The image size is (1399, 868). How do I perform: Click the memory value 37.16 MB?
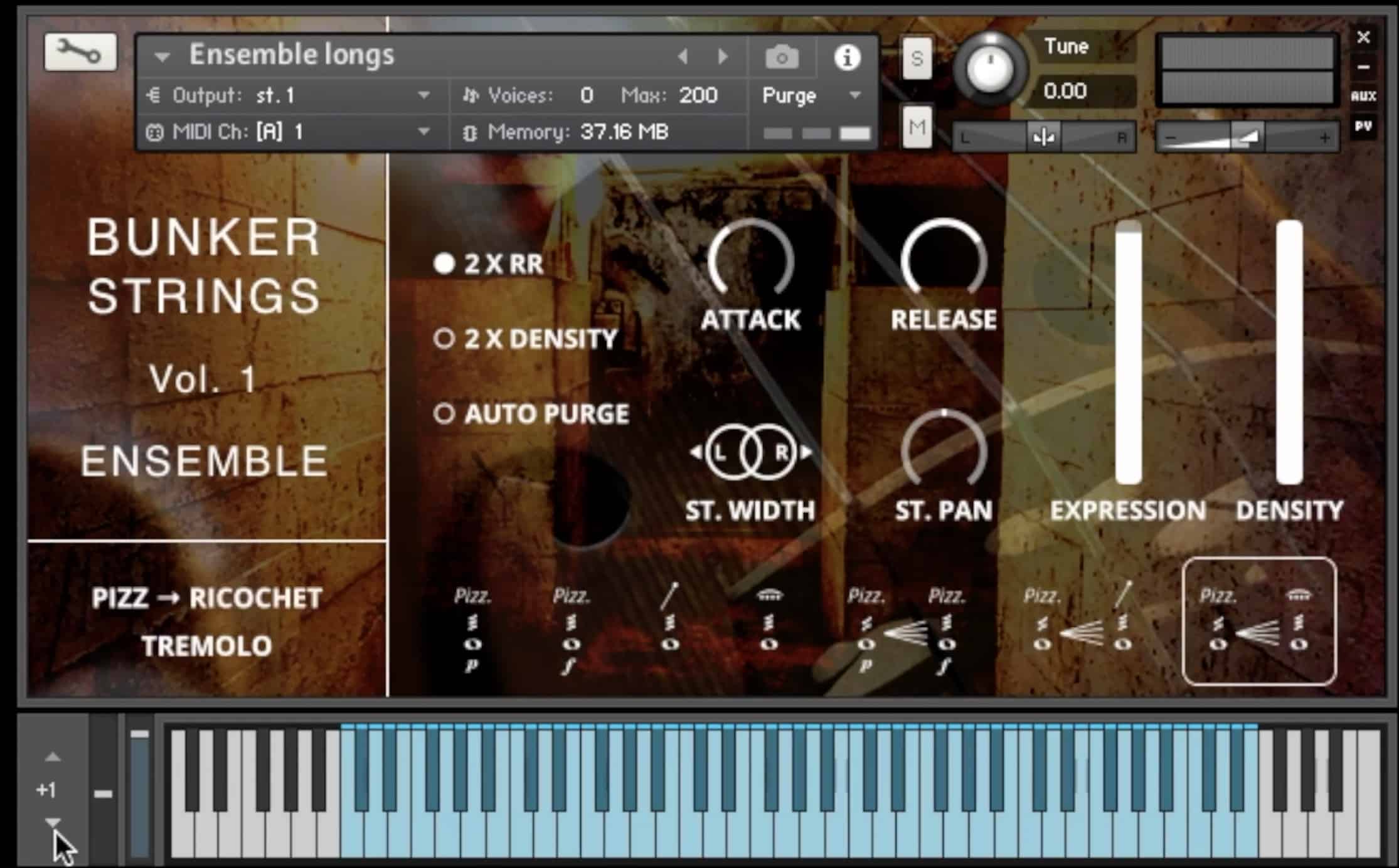tap(624, 132)
